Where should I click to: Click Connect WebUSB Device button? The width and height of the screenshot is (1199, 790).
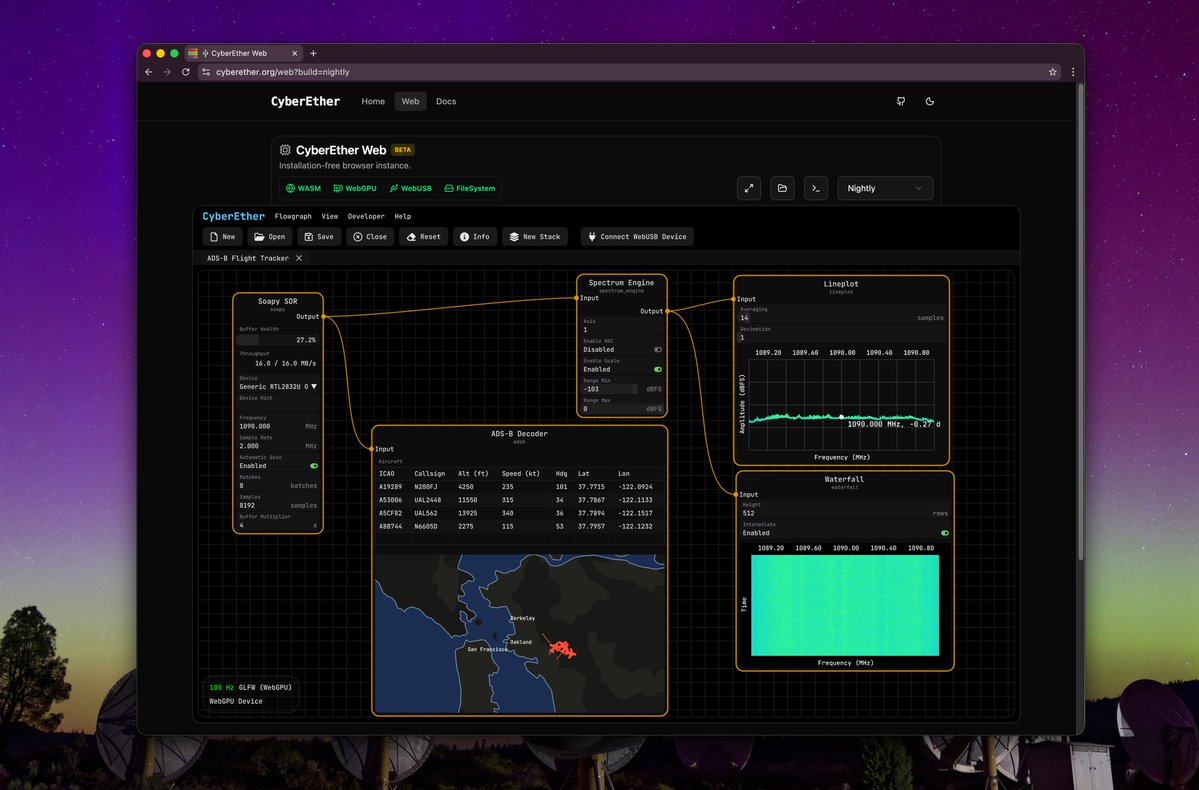pos(637,237)
